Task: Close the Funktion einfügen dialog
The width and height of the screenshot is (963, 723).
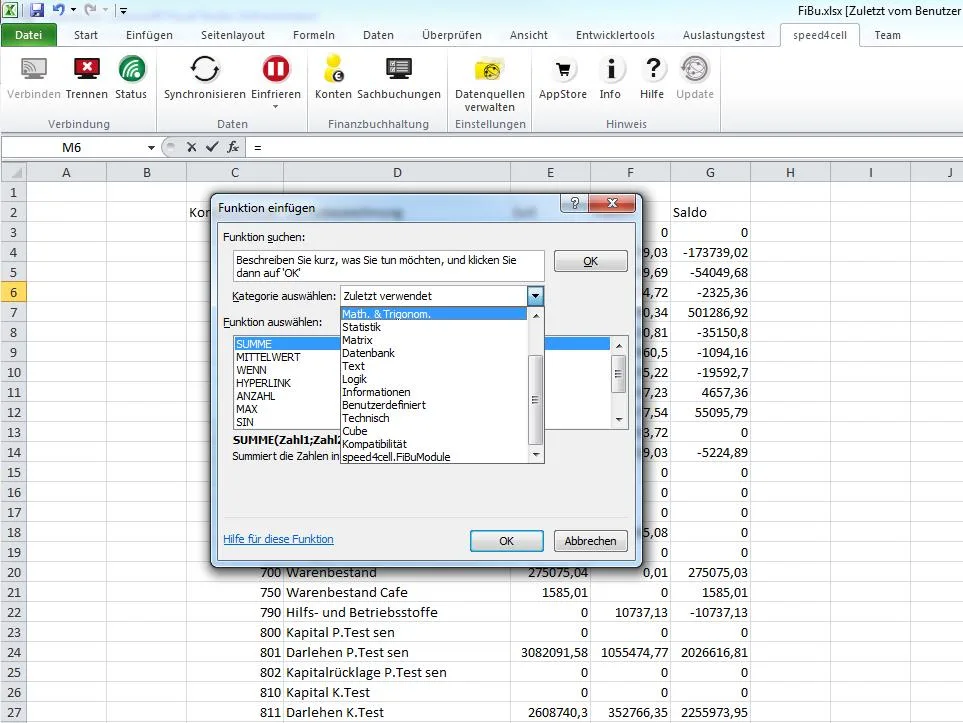Action: [x=612, y=203]
